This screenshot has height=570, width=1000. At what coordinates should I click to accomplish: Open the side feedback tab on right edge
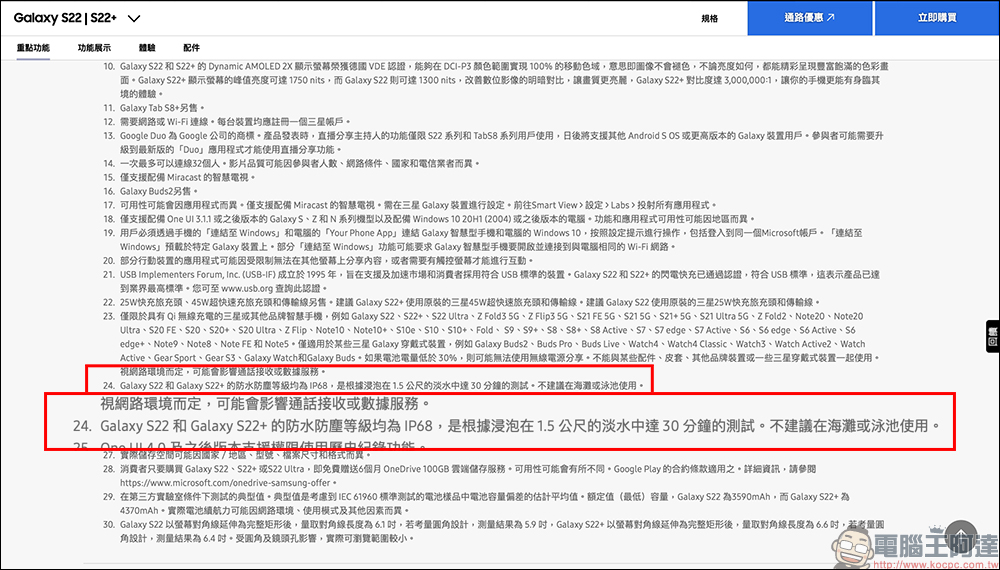[x=993, y=336]
